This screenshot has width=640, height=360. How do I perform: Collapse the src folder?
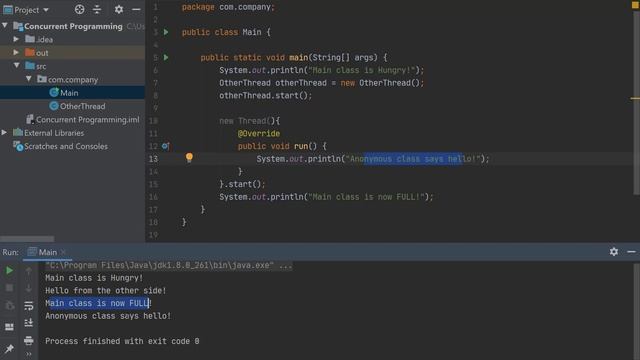(x=17, y=66)
